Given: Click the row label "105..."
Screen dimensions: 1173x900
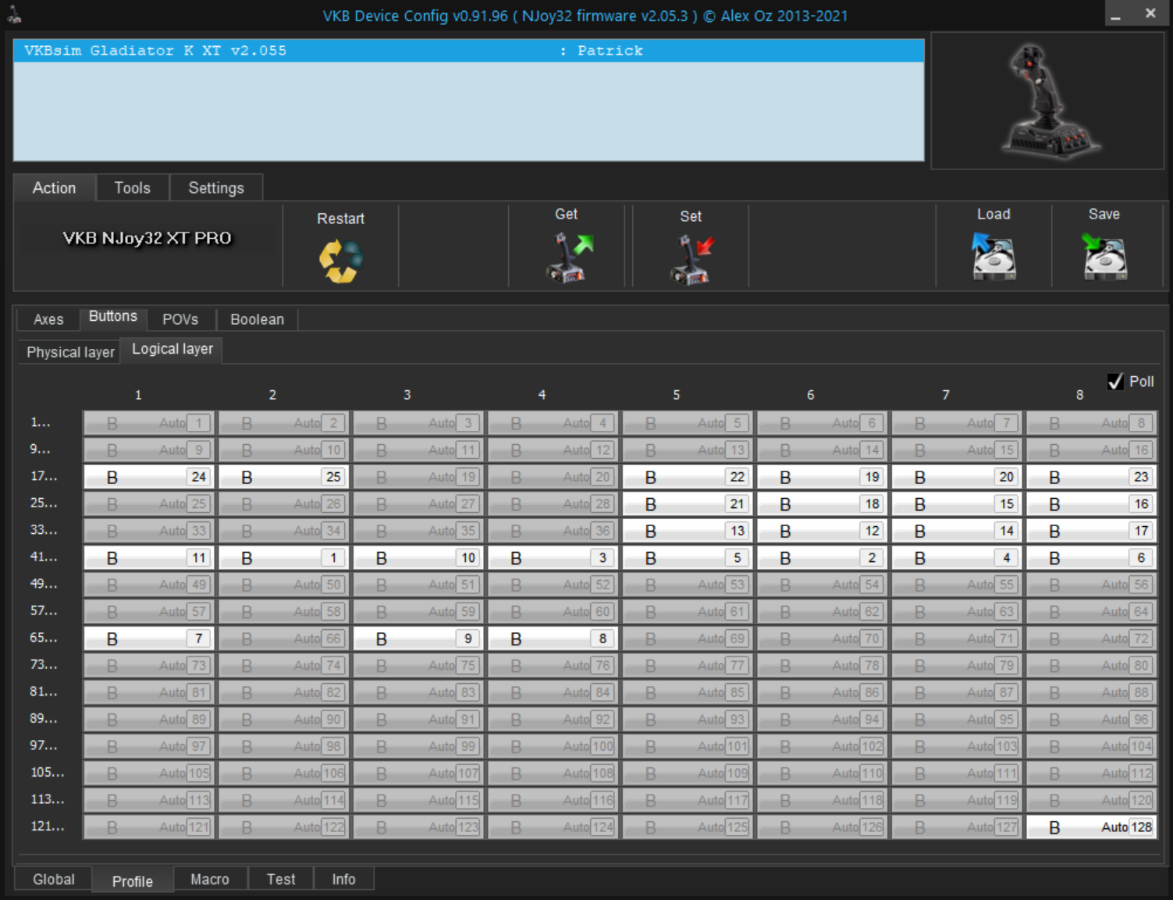Looking at the screenshot, I should 47,773.
